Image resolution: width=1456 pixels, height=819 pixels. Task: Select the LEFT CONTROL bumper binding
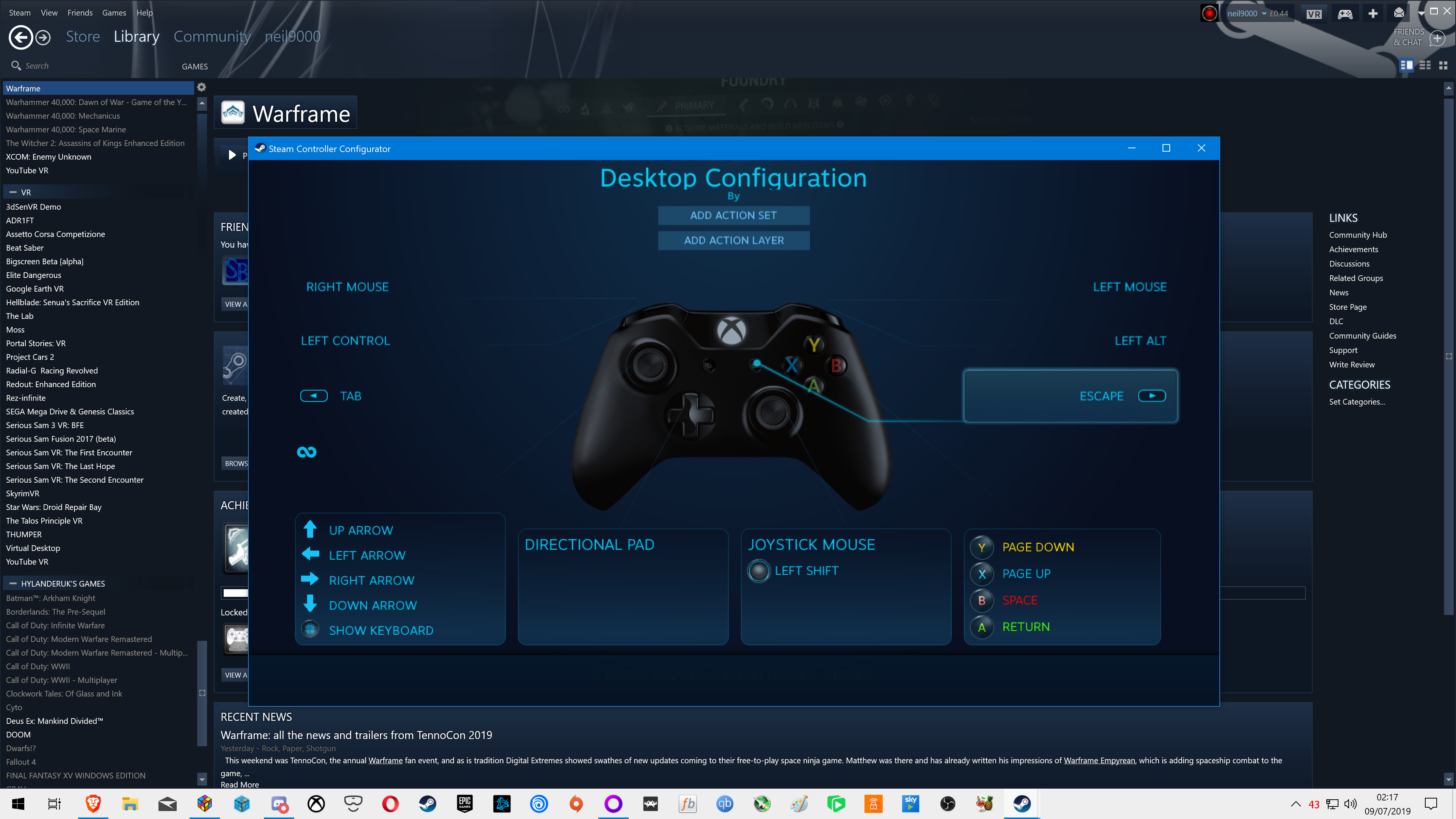pos(345,341)
